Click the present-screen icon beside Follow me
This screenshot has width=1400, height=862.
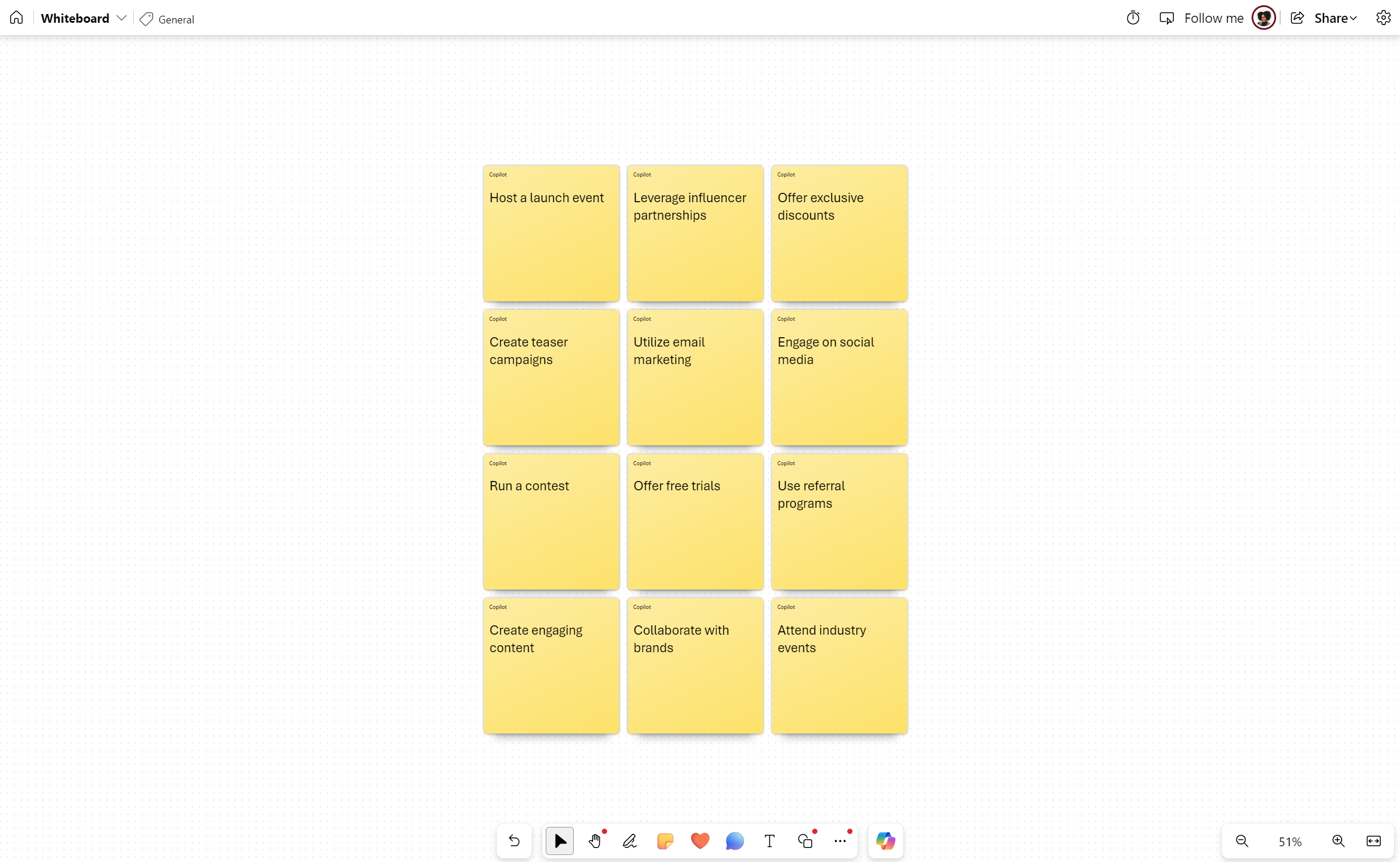(1166, 18)
